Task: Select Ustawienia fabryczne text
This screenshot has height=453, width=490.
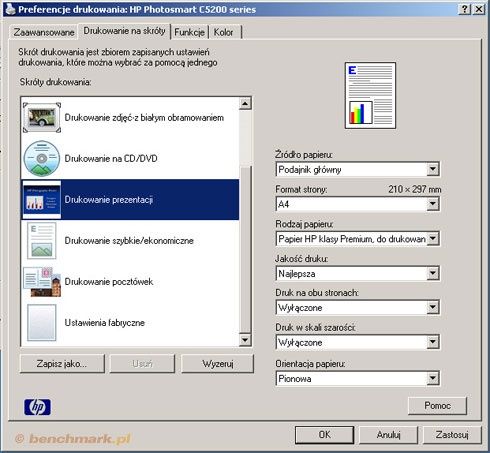Action: coord(105,323)
